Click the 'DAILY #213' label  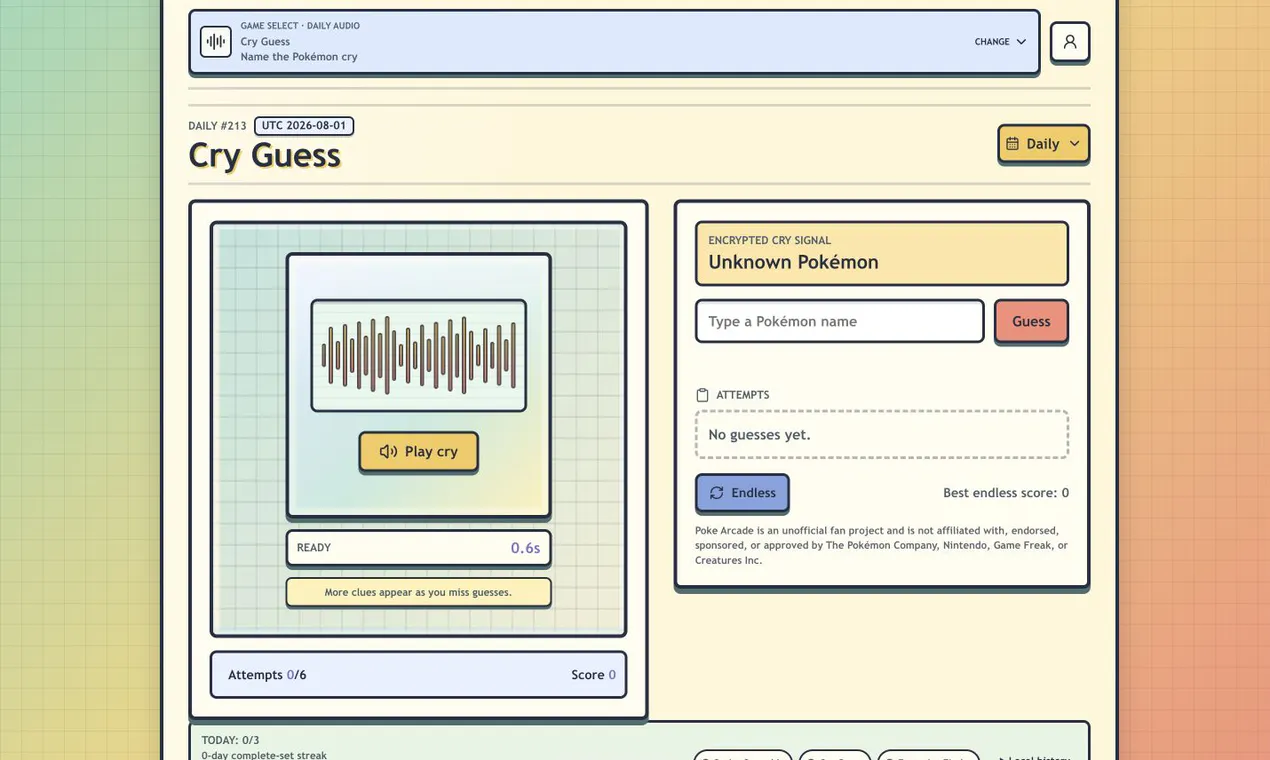pyautogui.click(x=217, y=126)
